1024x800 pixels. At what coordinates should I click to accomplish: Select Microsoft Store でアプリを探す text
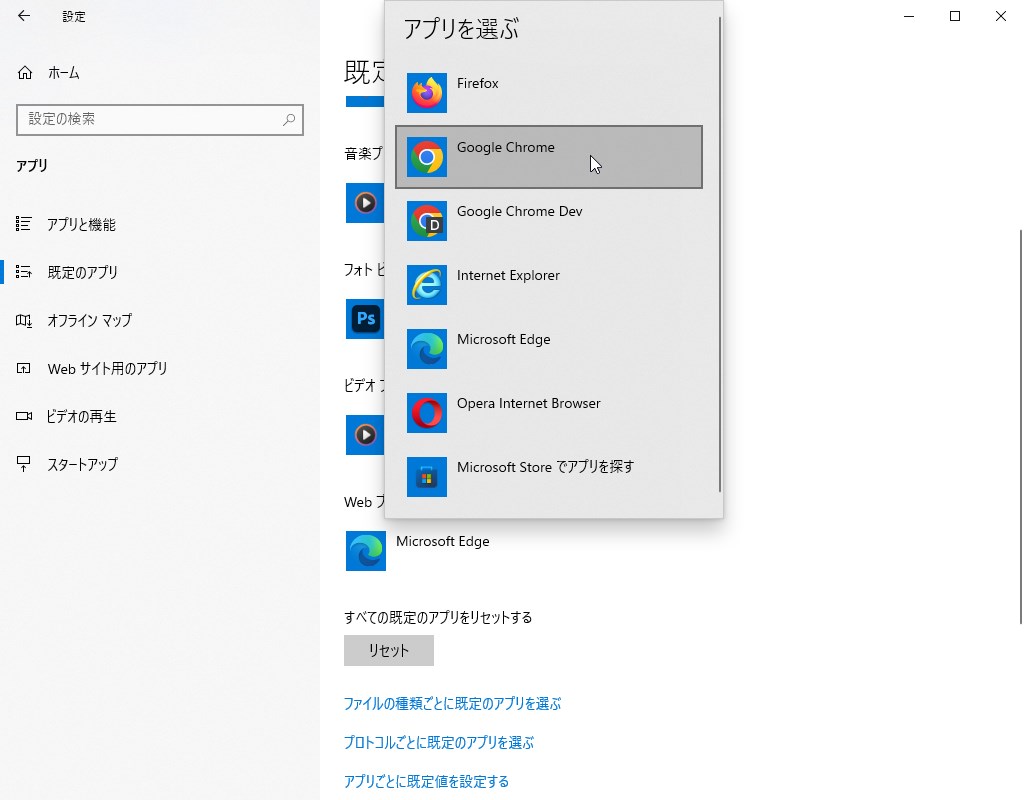[545, 467]
